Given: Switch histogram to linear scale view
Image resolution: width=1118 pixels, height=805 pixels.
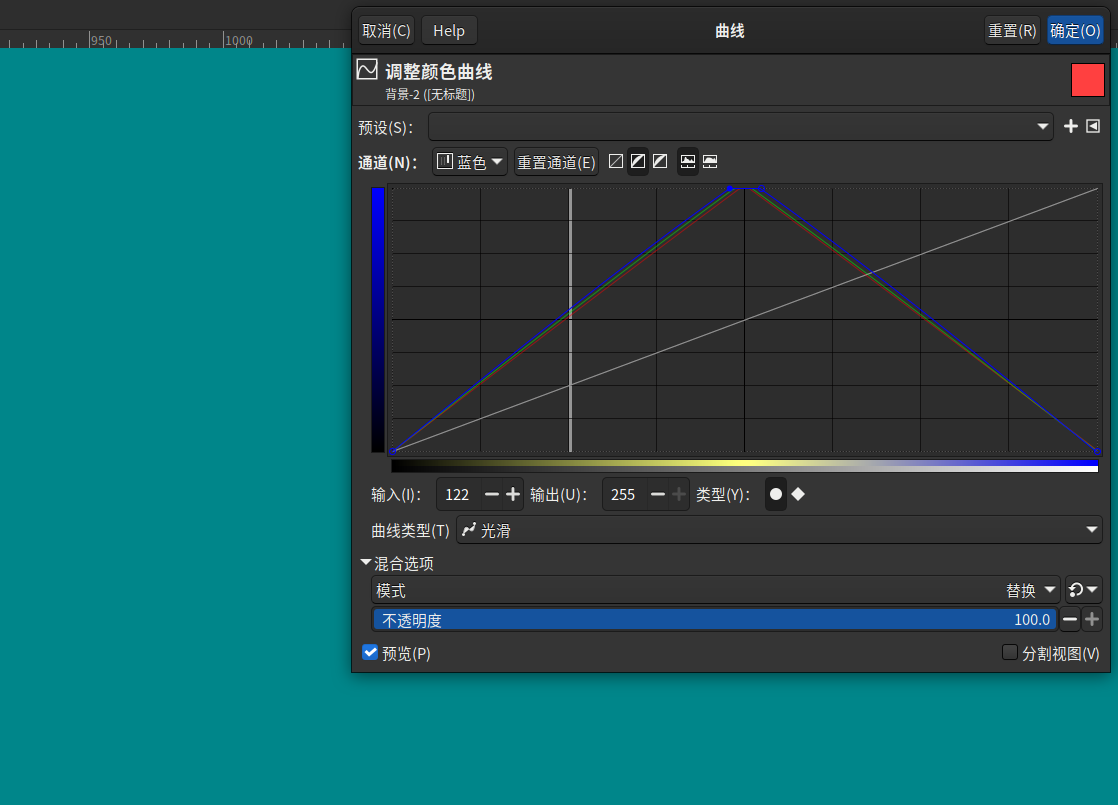Looking at the screenshot, I should pyautogui.click(x=687, y=161).
